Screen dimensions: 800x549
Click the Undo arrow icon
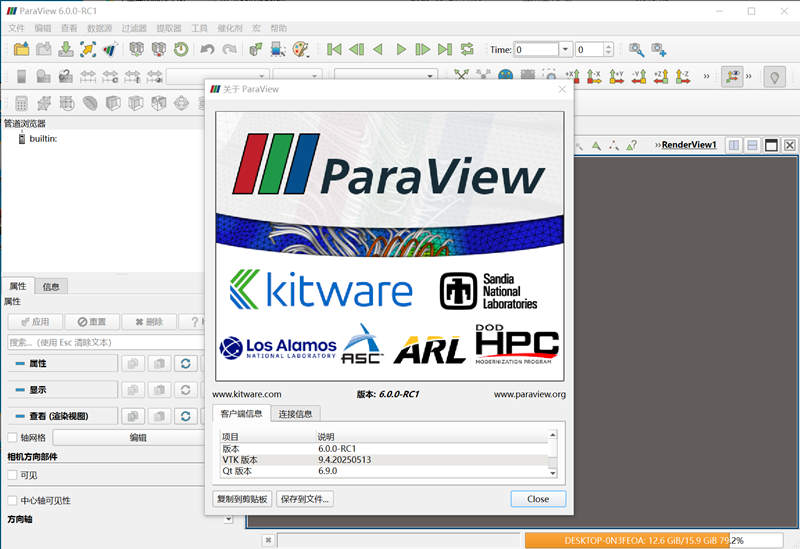coord(207,49)
